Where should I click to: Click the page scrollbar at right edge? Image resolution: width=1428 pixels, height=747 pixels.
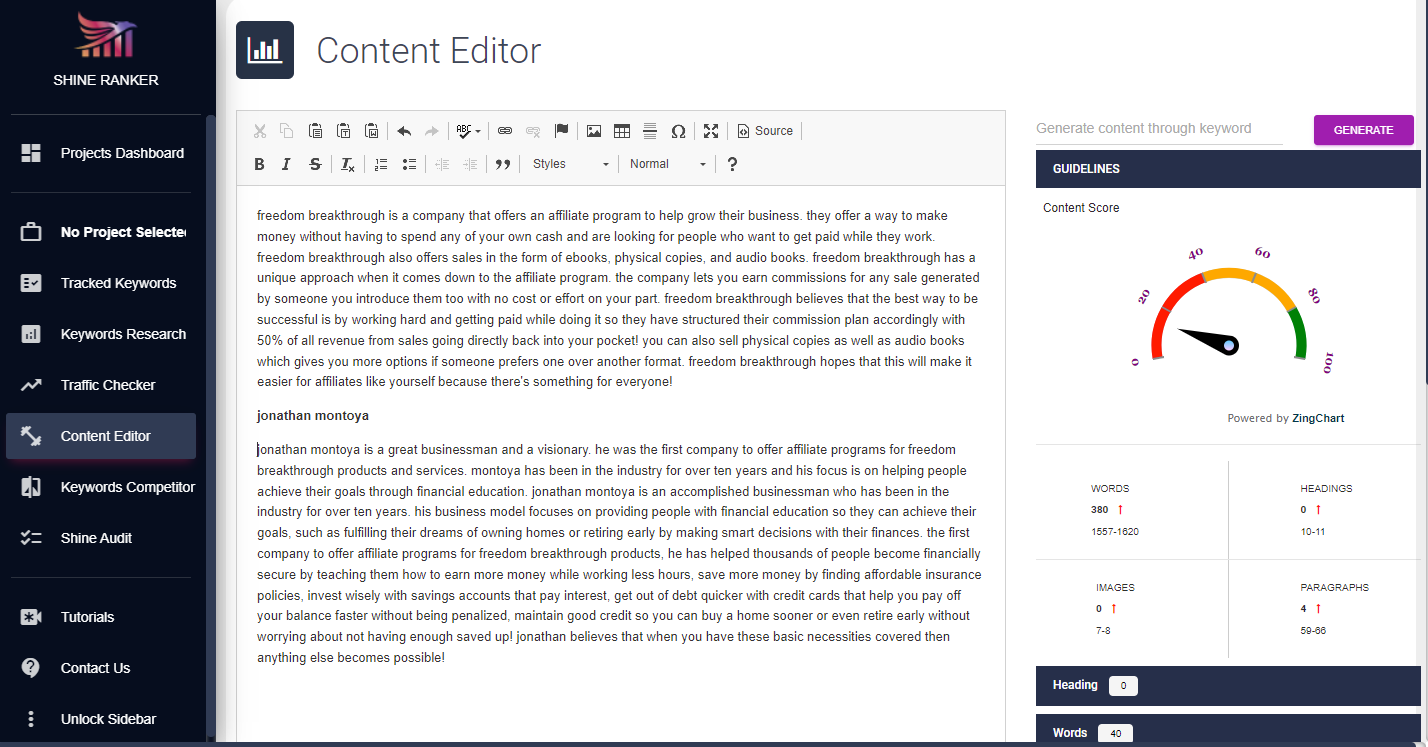(x=1424, y=190)
